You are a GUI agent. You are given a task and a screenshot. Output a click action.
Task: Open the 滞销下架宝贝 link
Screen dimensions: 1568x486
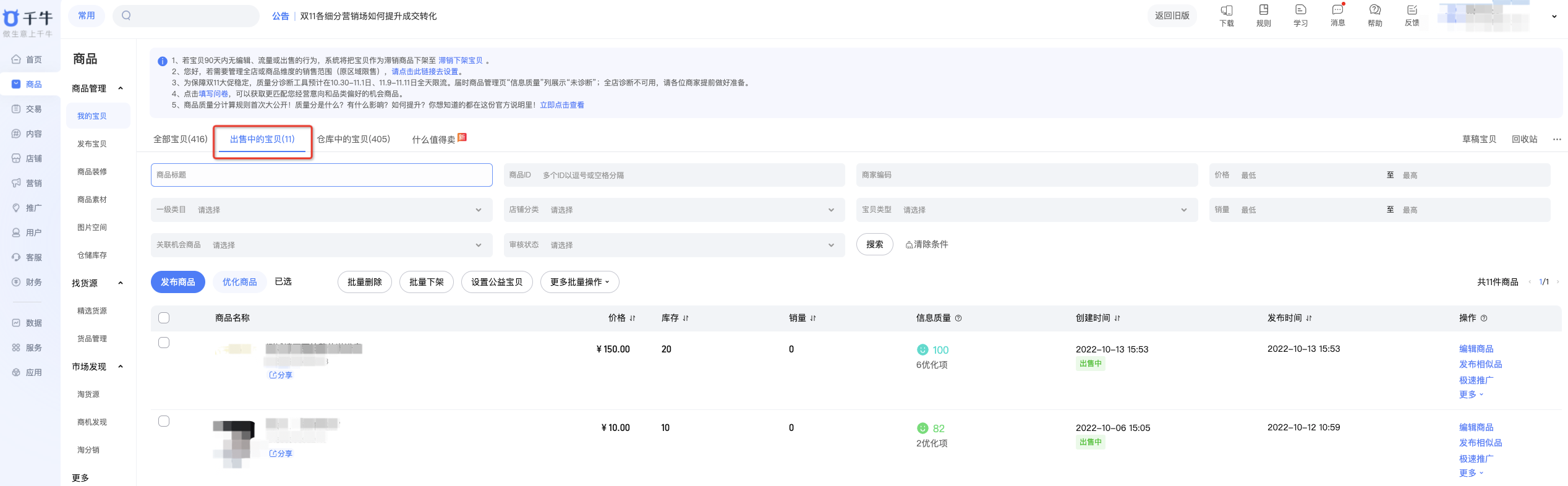(461, 61)
